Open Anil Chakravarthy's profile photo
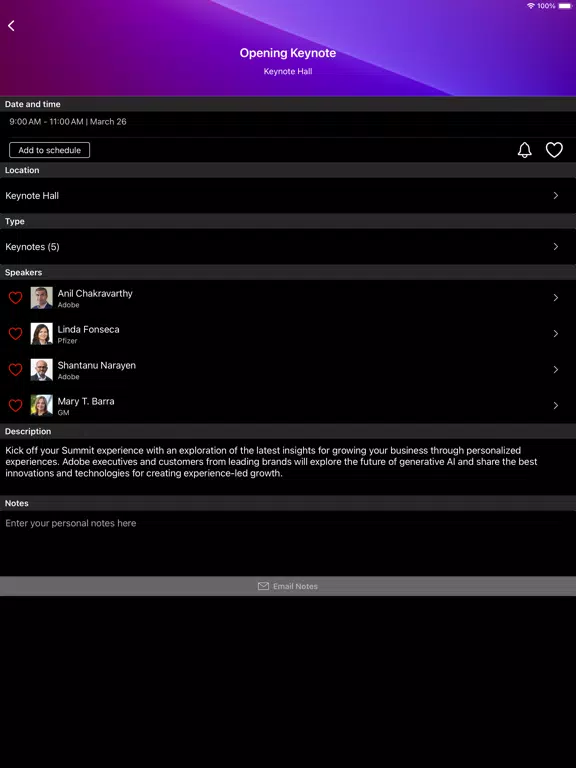Viewport: 576px width, 768px height. pyautogui.click(x=42, y=298)
